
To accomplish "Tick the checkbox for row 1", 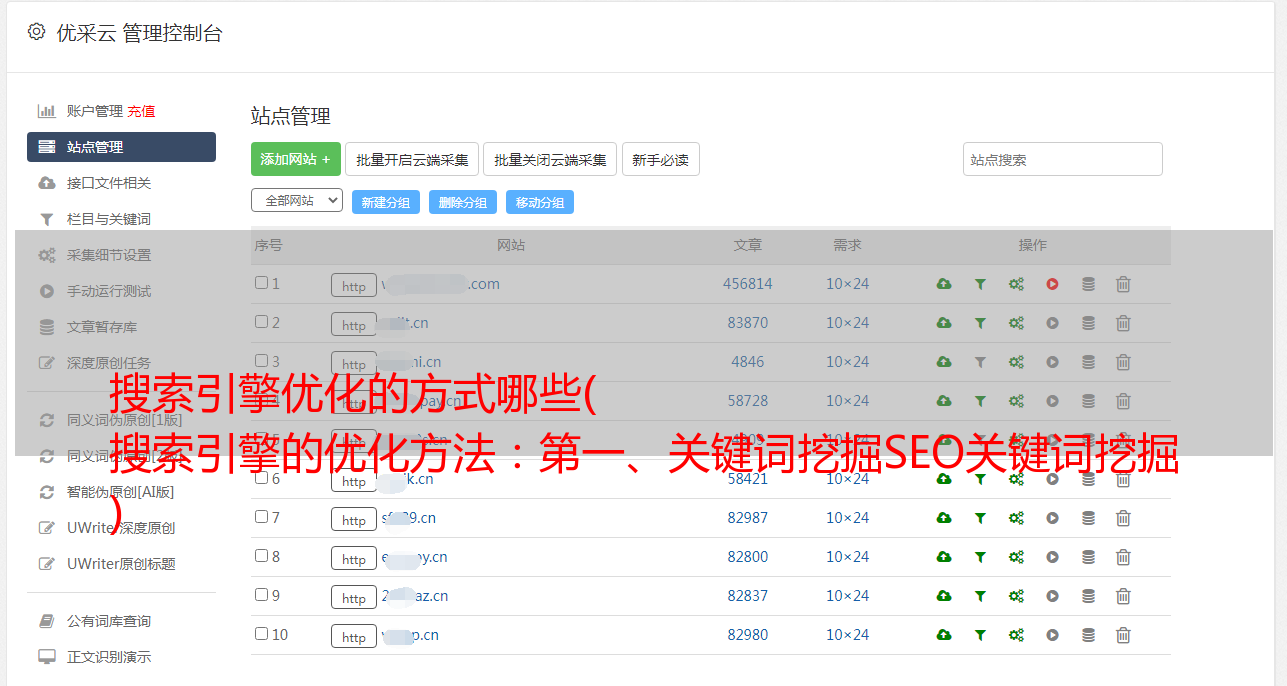I will (x=261, y=283).
